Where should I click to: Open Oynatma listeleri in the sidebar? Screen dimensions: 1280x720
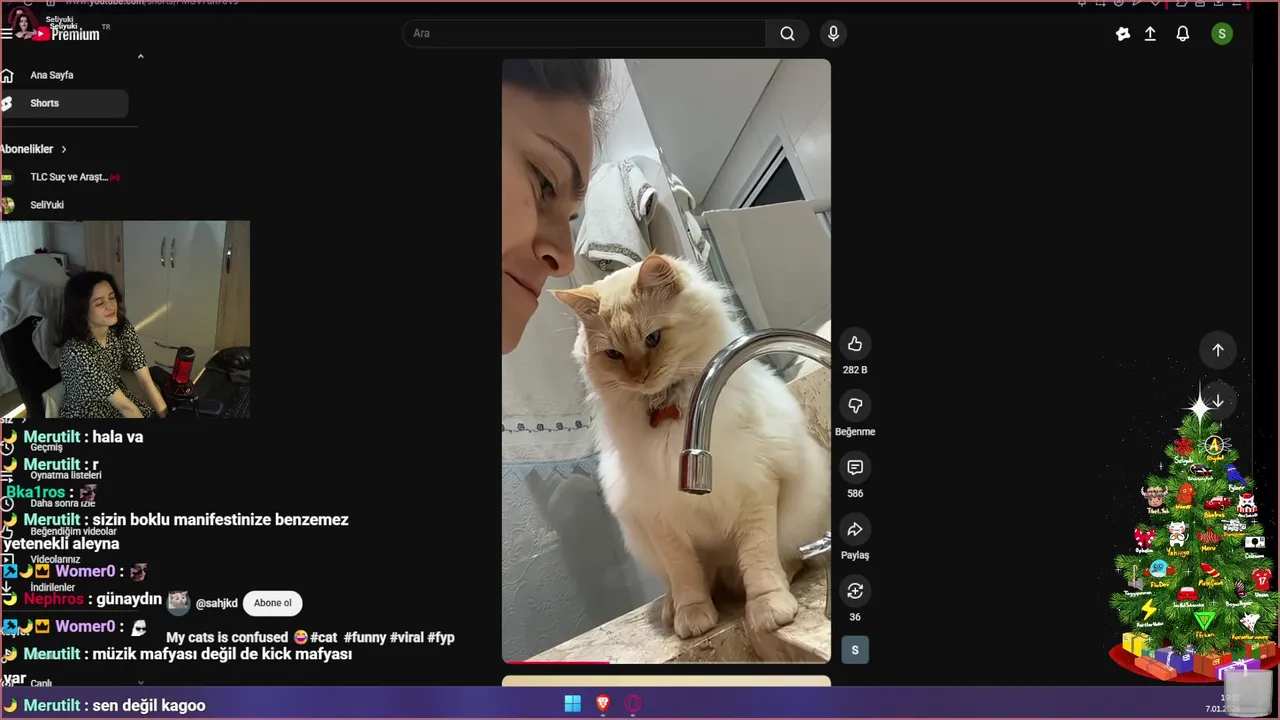click(x=65, y=476)
